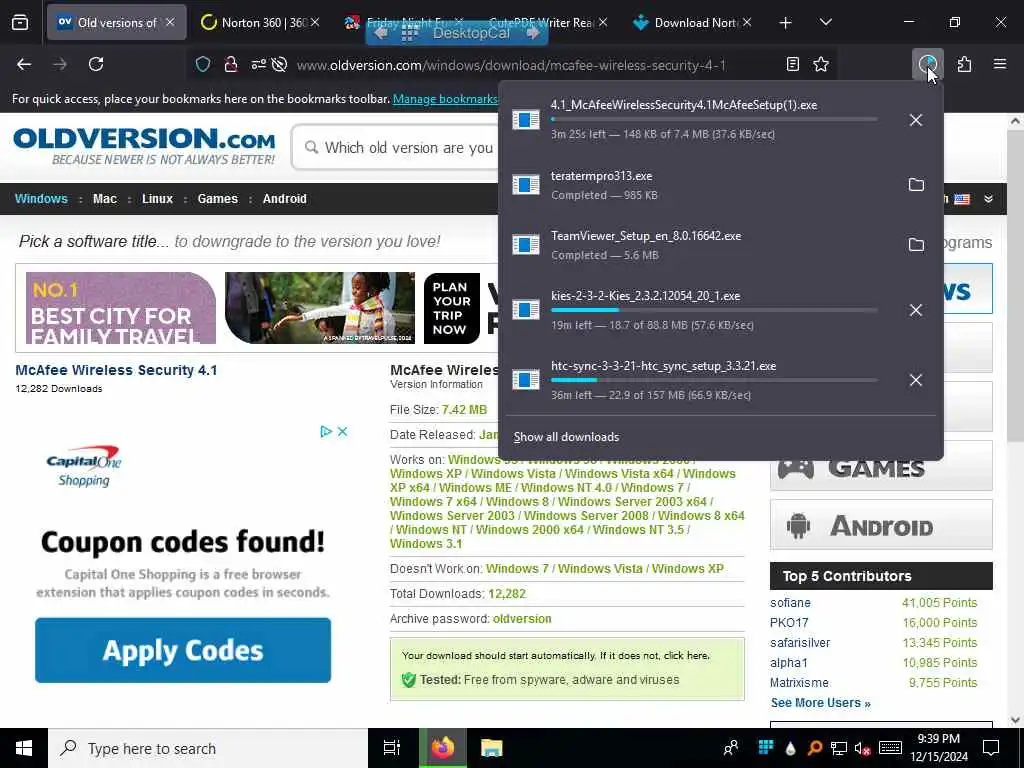The image size is (1024, 768).
Task: Open new tab with the plus button
Action: point(786,23)
